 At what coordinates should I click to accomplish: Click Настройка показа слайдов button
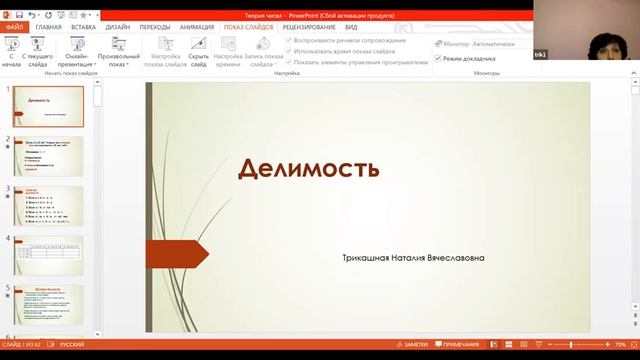pyautogui.click(x=165, y=52)
